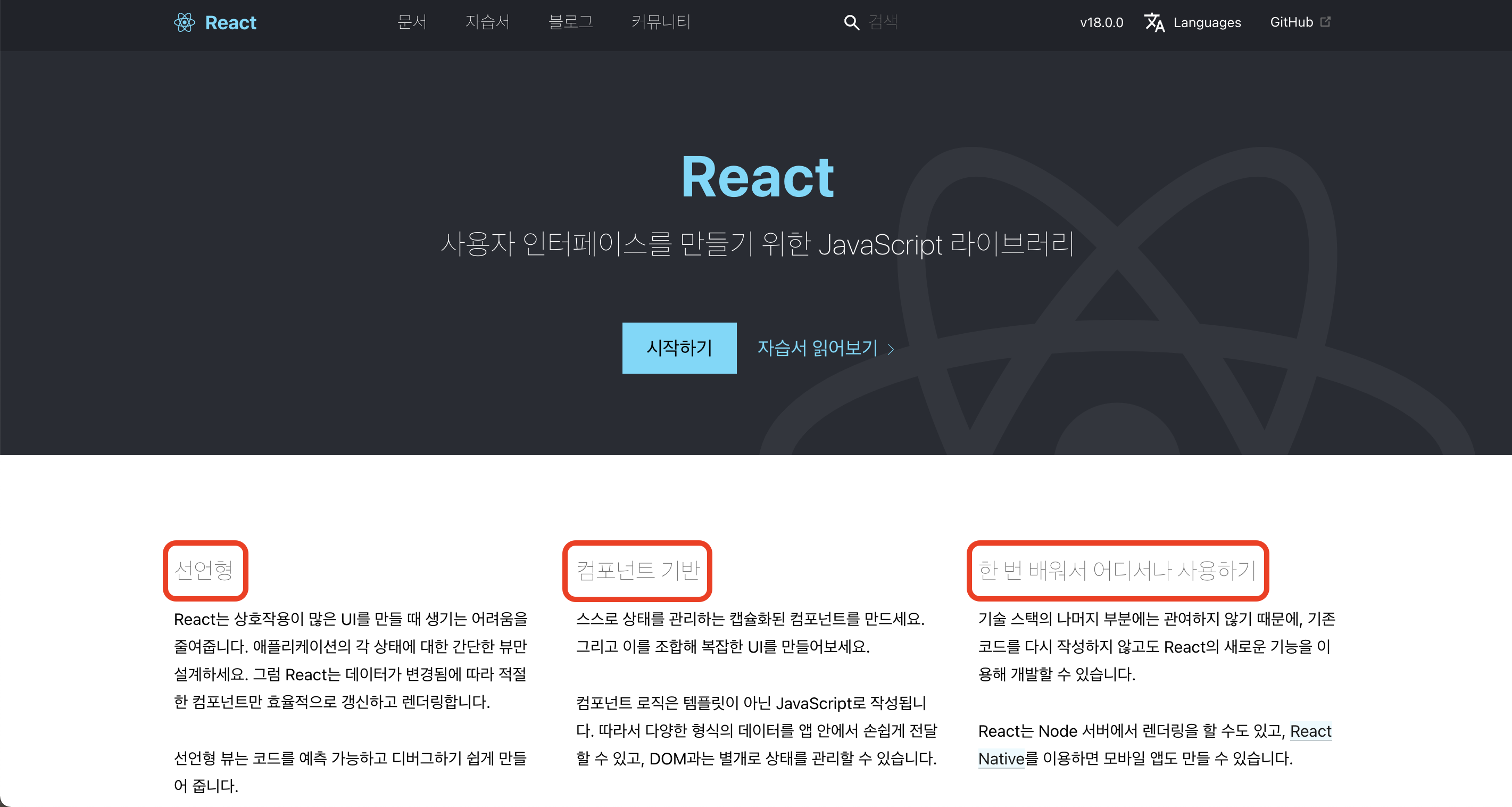Open the GitHub link in header

1291,22
